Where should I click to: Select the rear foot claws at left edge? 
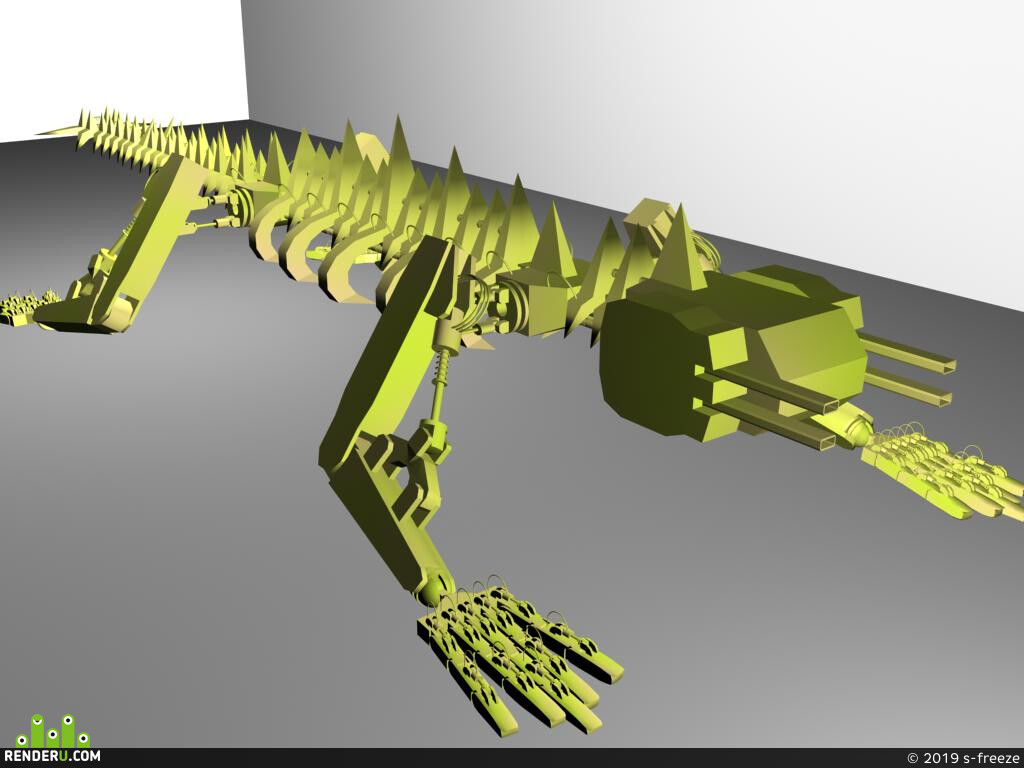tap(27, 308)
